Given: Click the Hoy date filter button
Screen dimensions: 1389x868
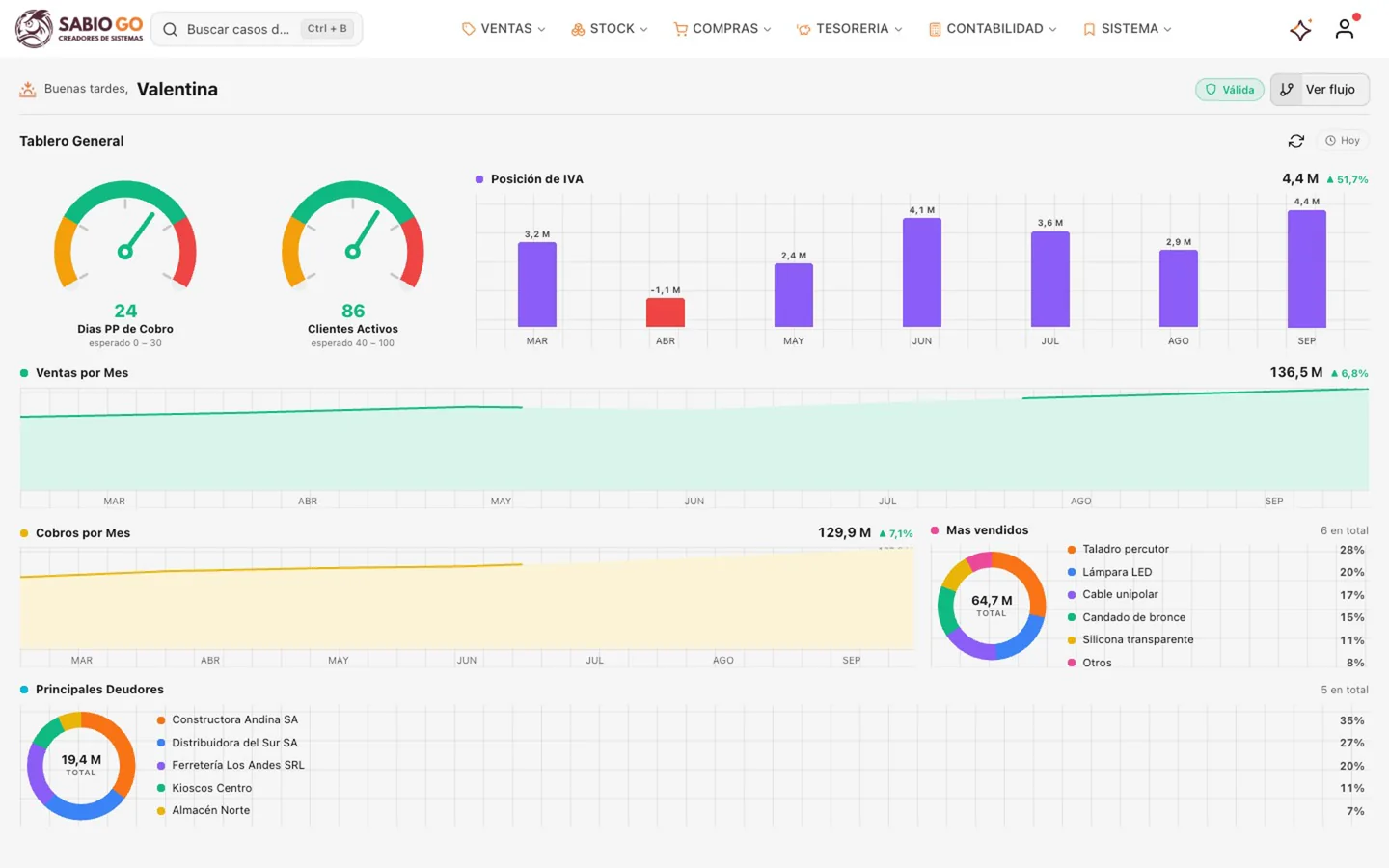Looking at the screenshot, I should click(x=1342, y=141).
